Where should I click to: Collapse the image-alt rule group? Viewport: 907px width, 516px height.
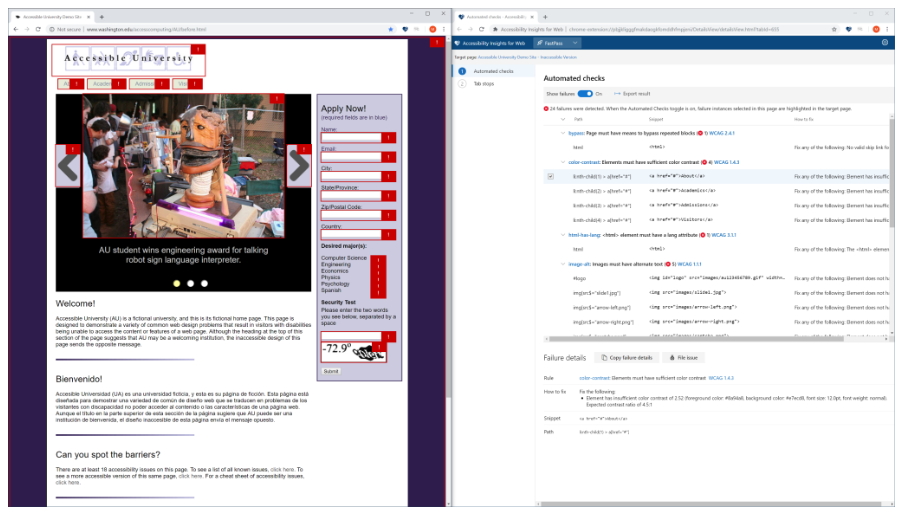click(x=563, y=264)
